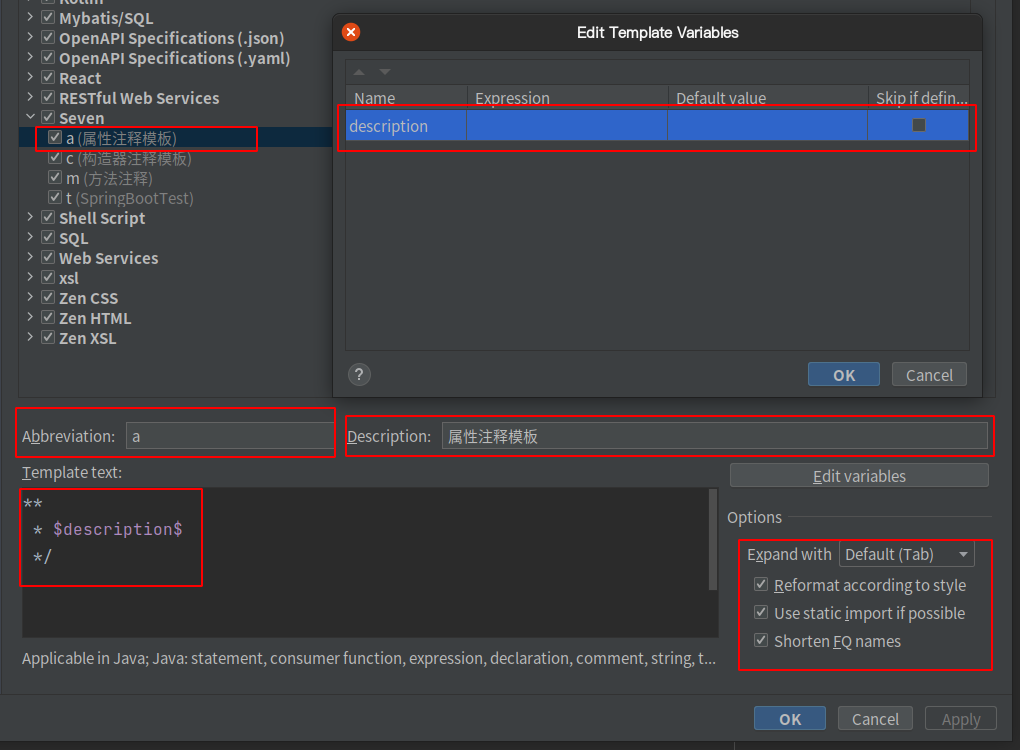Toggle Shorten FQ names option

(761, 640)
